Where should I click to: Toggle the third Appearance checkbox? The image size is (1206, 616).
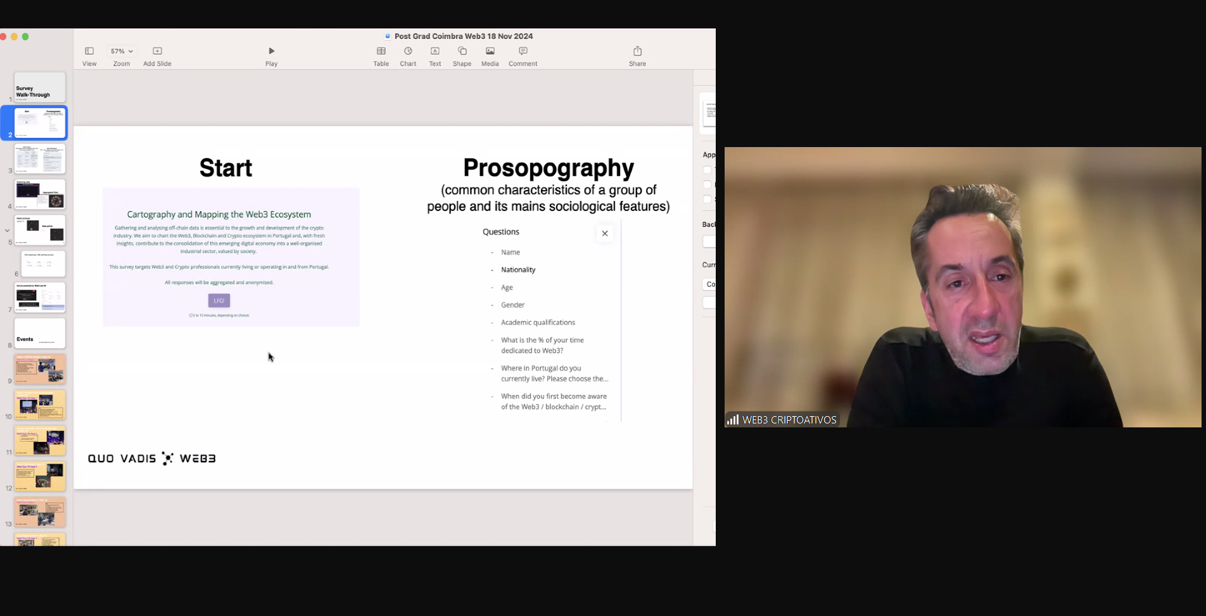click(x=707, y=200)
